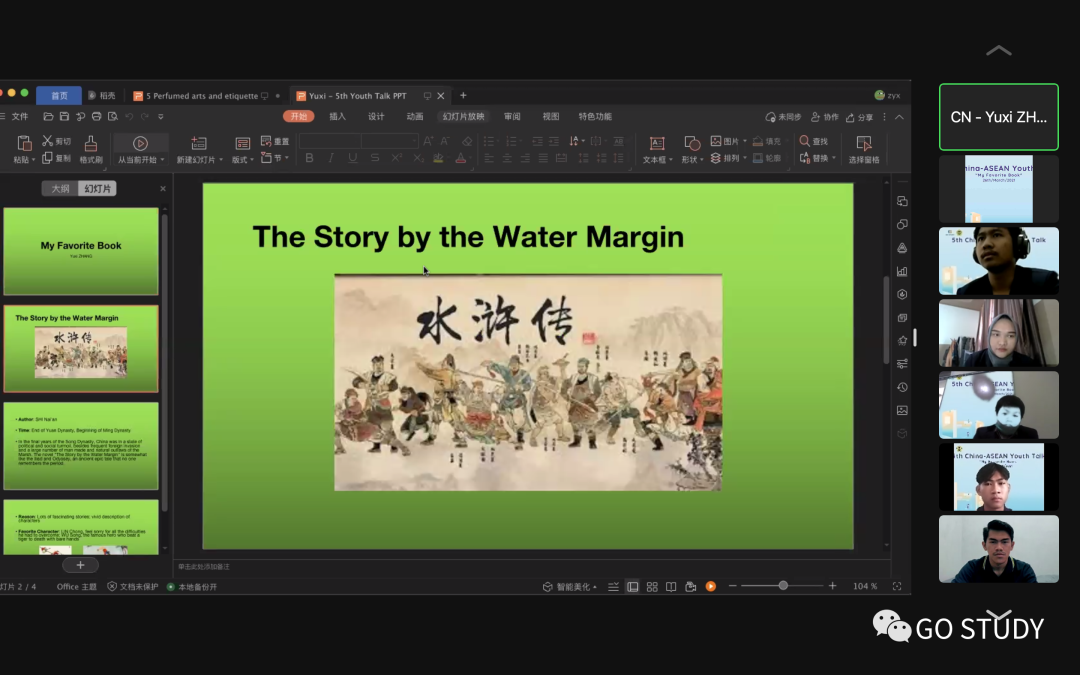Toggle italic formatting
The image size is (1080, 675).
click(331, 158)
